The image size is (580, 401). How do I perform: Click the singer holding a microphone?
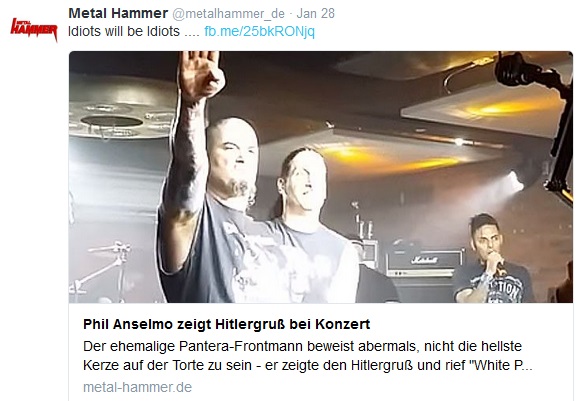[493, 259]
